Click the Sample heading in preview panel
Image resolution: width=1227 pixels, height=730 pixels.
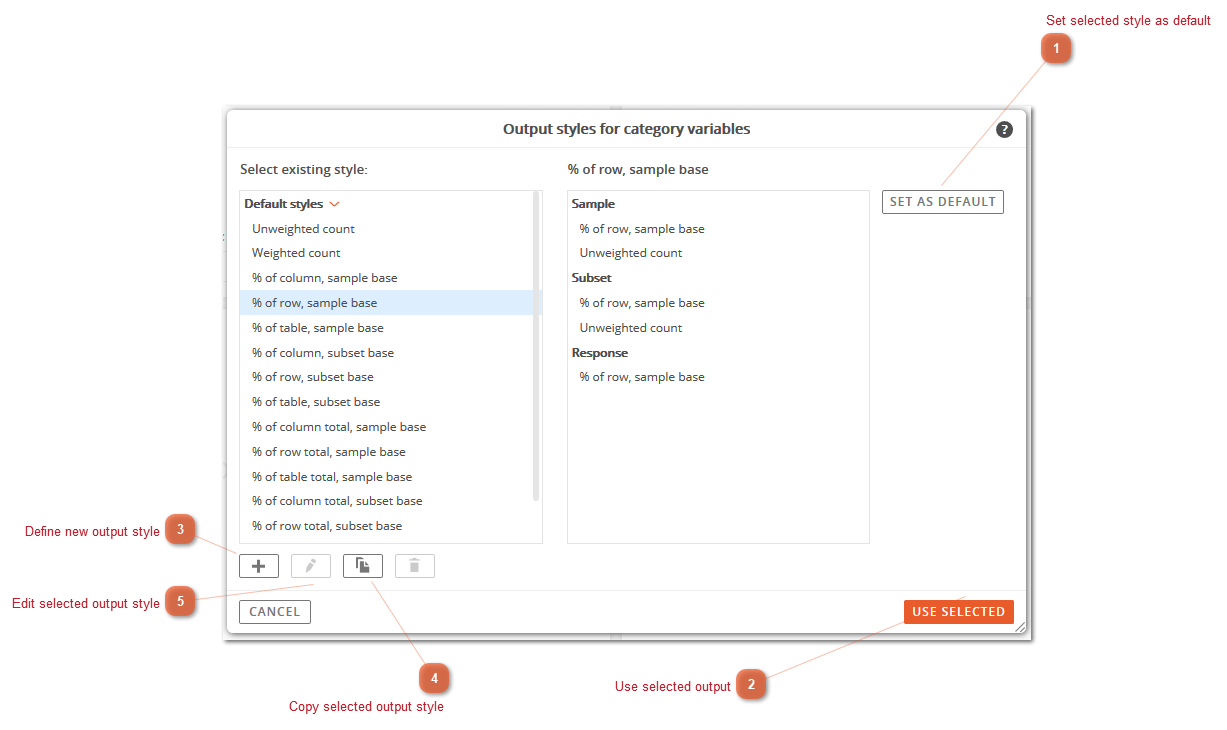tap(593, 204)
